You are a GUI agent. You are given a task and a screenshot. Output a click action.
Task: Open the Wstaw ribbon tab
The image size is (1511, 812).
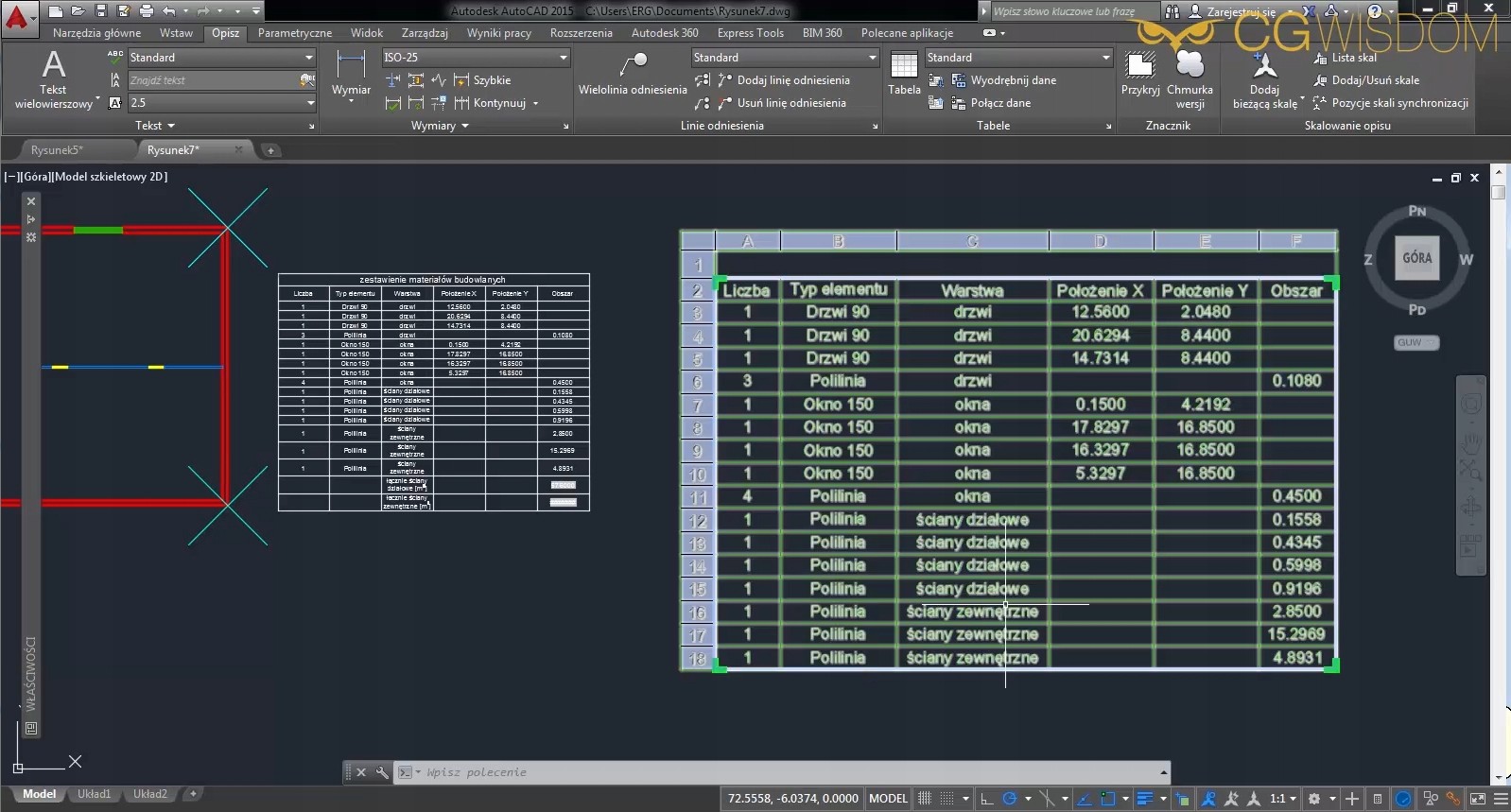pos(176,33)
